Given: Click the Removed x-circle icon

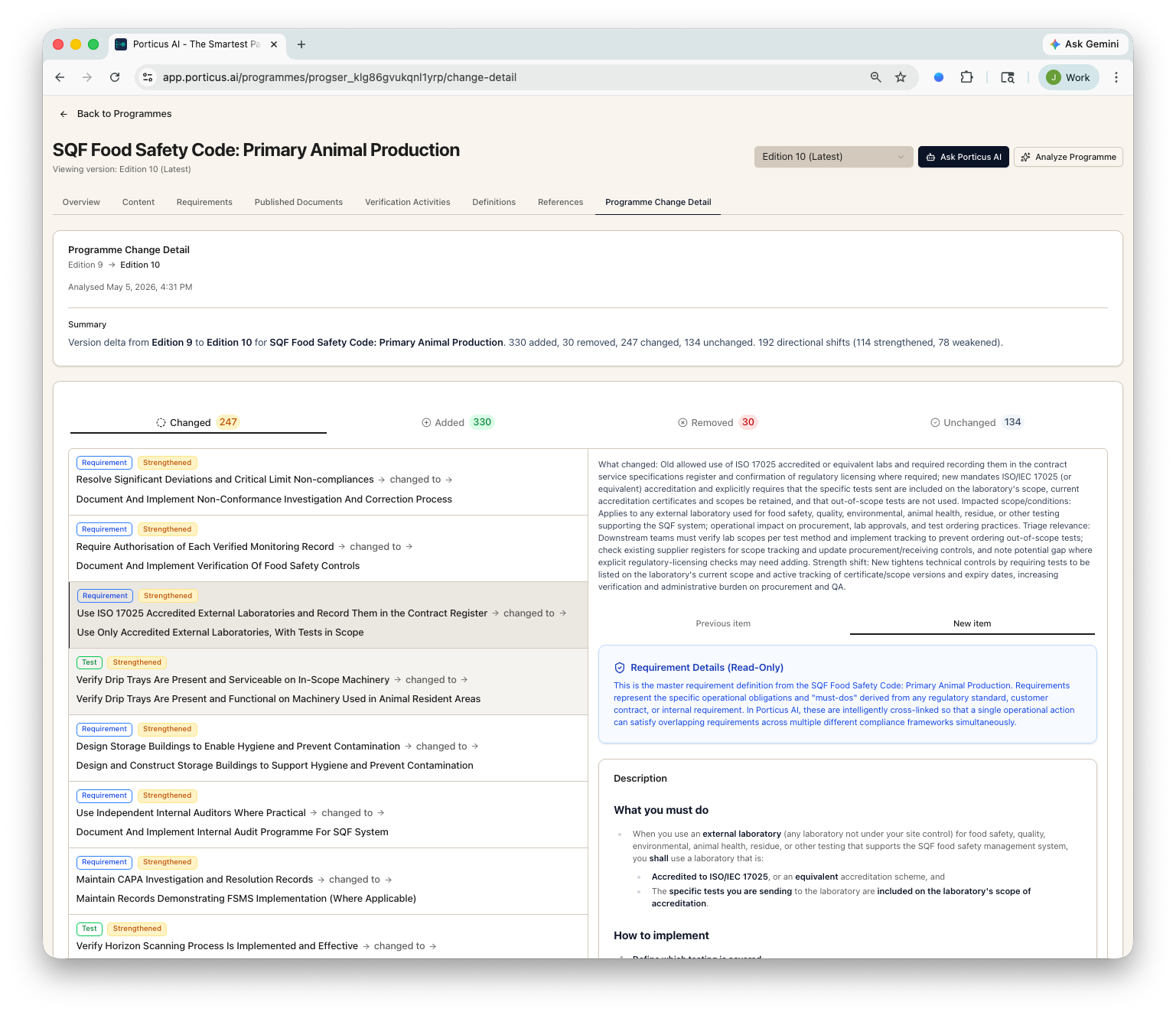Looking at the screenshot, I should [682, 423].
